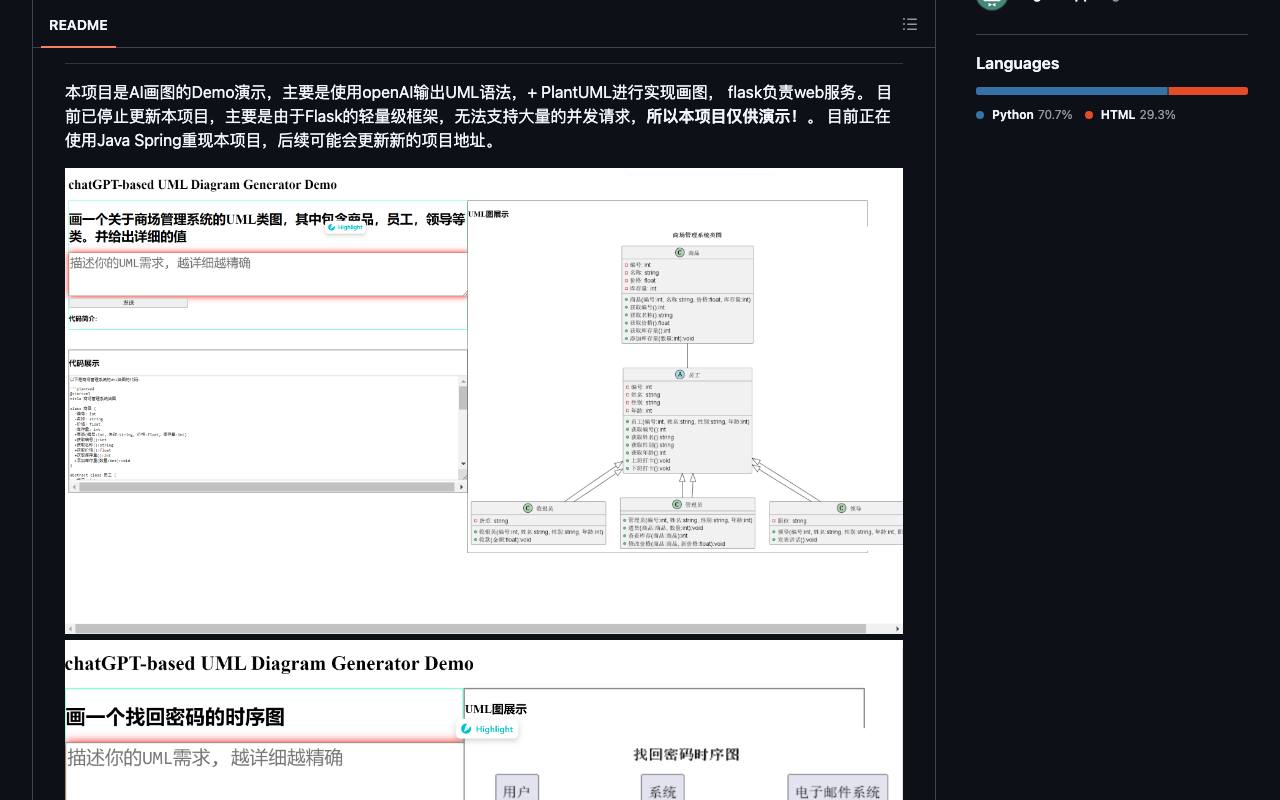Open the README outline list icon
The height and width of the screenshot is (800, 1280).
[910, 24]
